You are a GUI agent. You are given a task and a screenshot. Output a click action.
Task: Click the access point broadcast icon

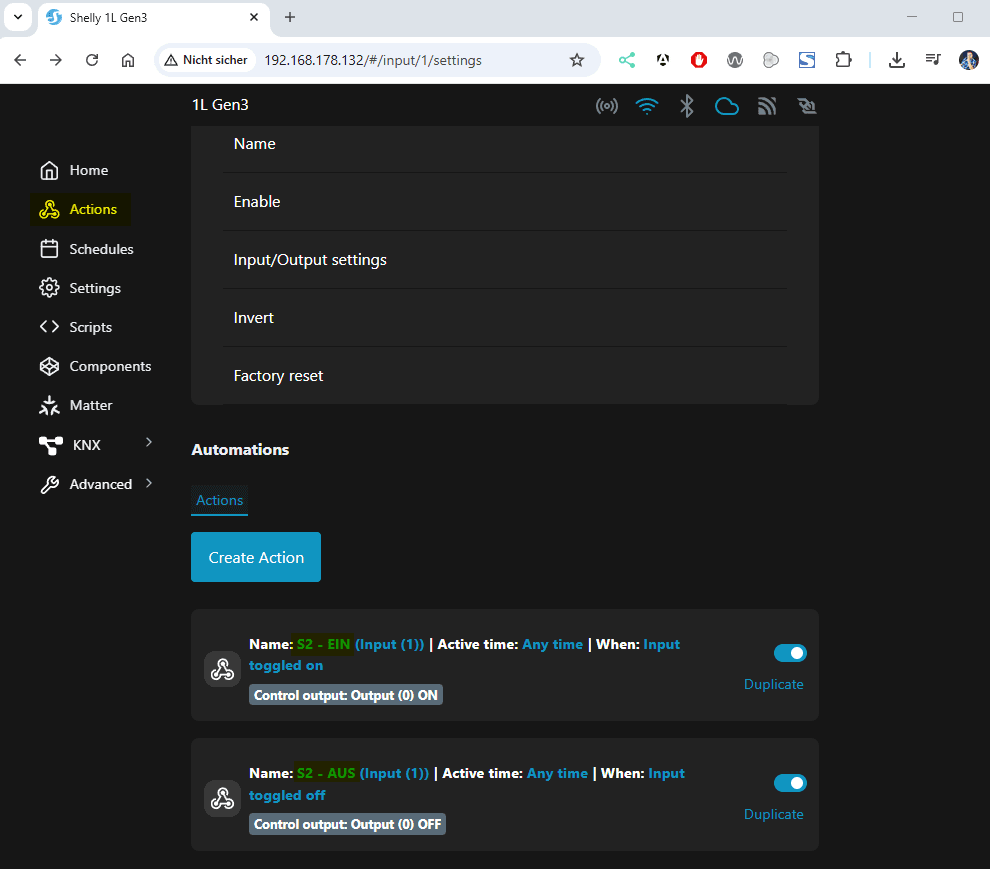[607, 106]
